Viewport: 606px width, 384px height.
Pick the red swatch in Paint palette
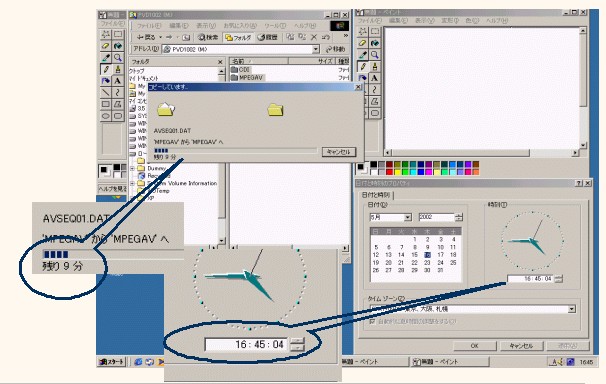point(389,172)
